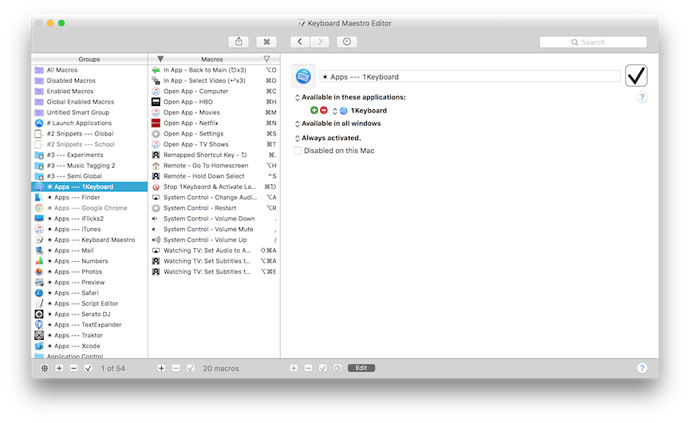690x423 pixels.
Task: Check 'Disabled on this Mac' checkbox
Action: 298,151
